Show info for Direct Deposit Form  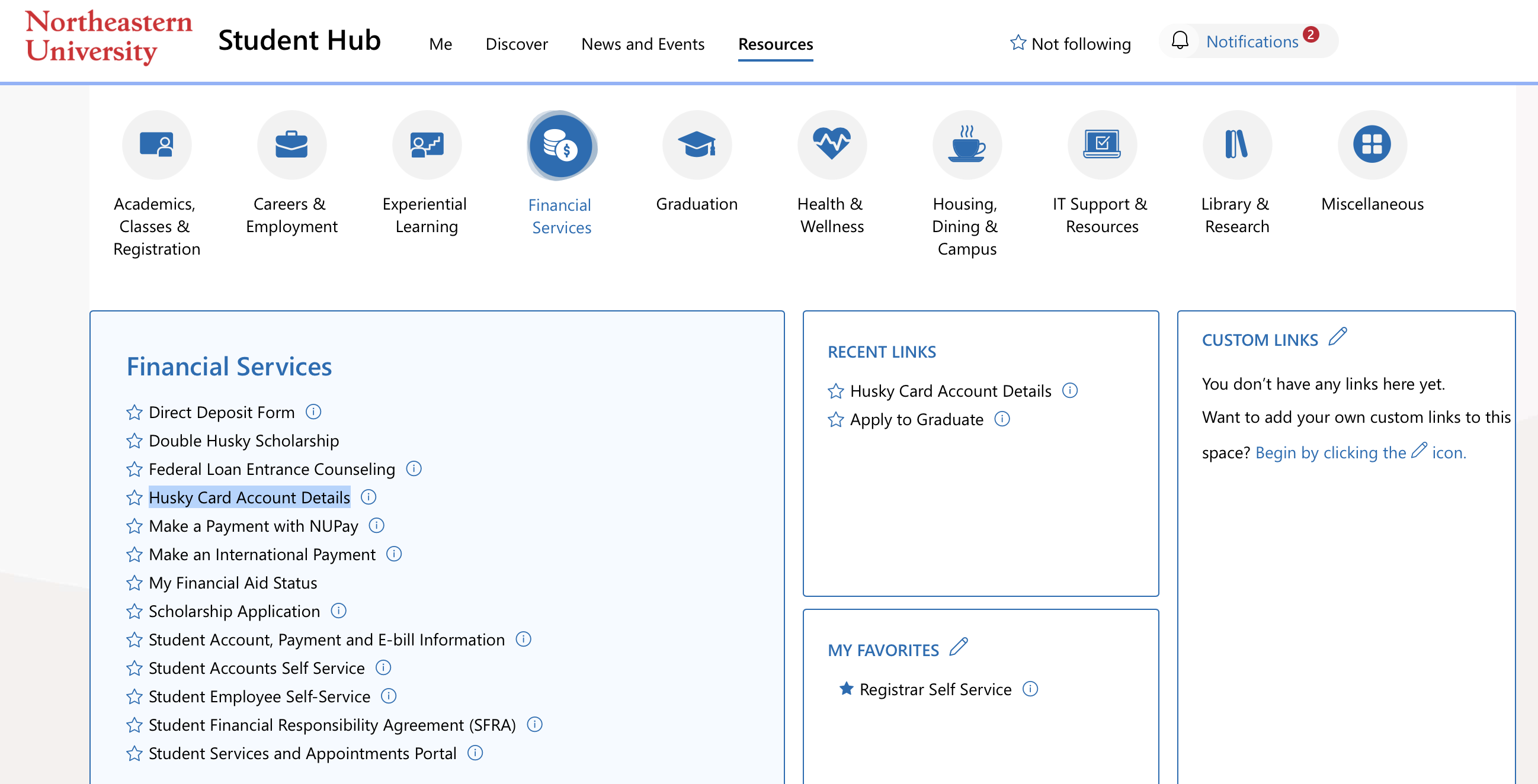(x=313, y=412)
